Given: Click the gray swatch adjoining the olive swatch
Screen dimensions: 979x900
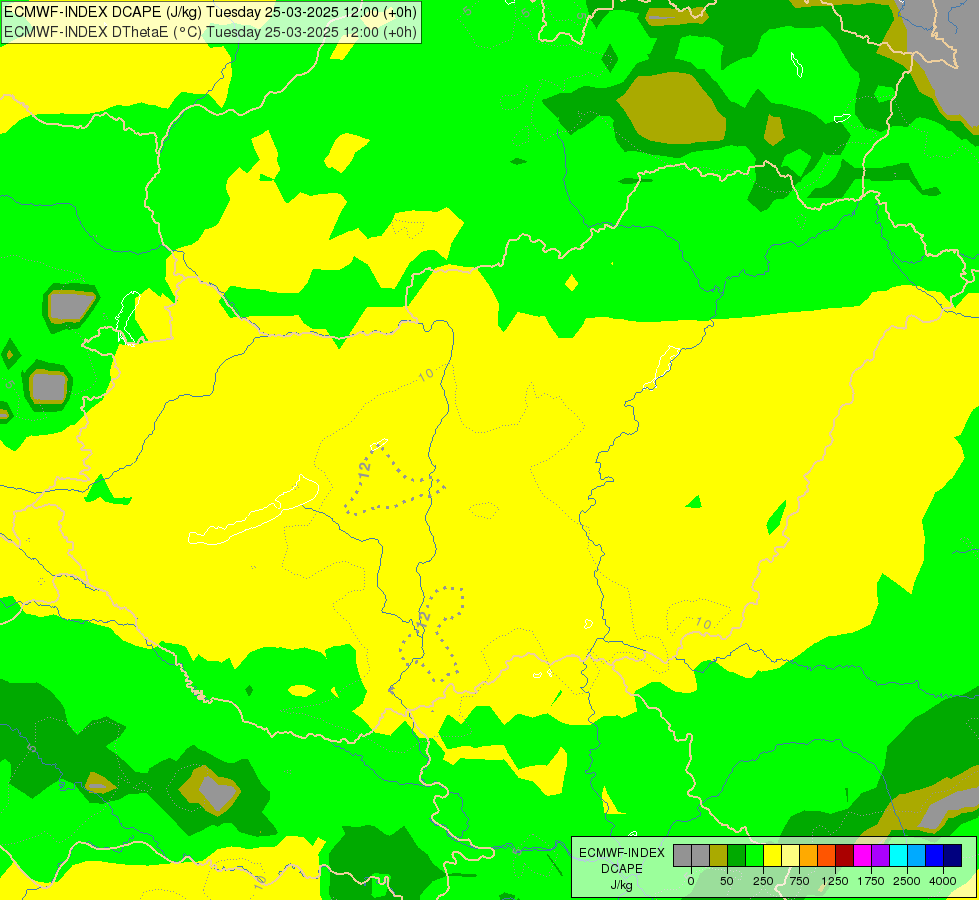Looking at the screenshot, I should point(701,855).
